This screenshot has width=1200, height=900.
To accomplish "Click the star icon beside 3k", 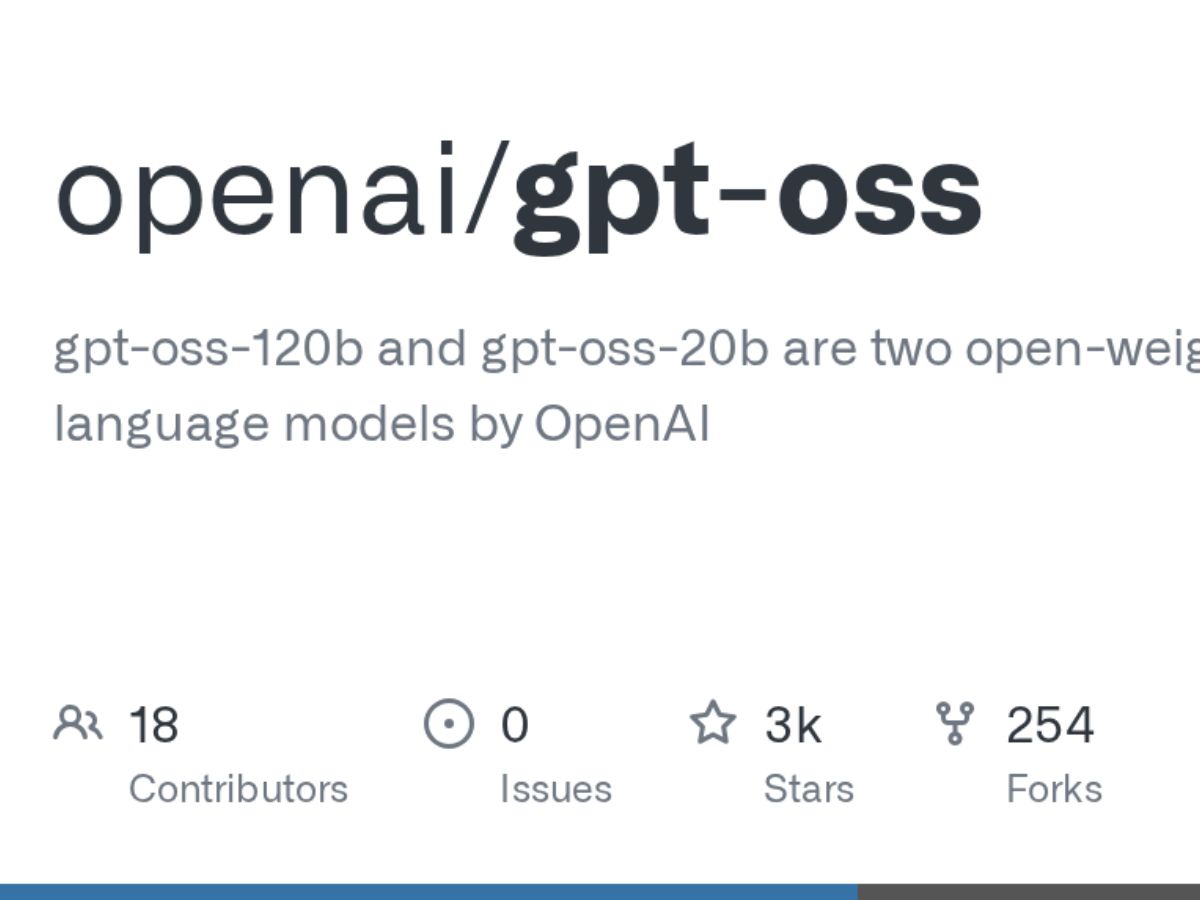I will pyautogui.click(x=713, y=723).
